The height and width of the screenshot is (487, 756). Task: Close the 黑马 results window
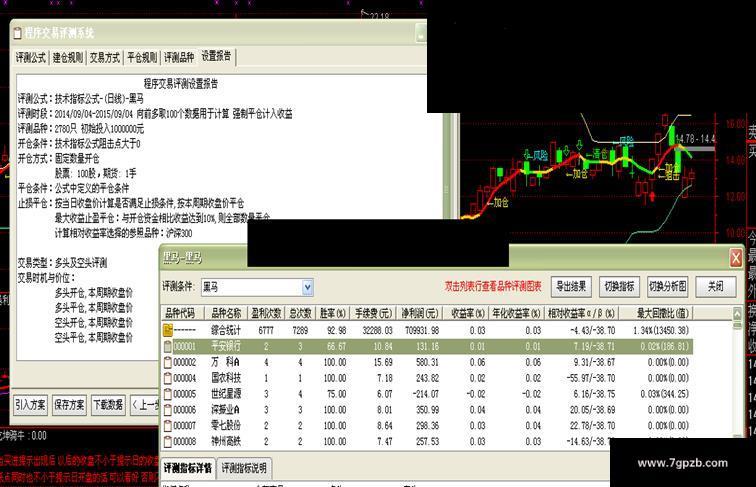pos(736,258)
